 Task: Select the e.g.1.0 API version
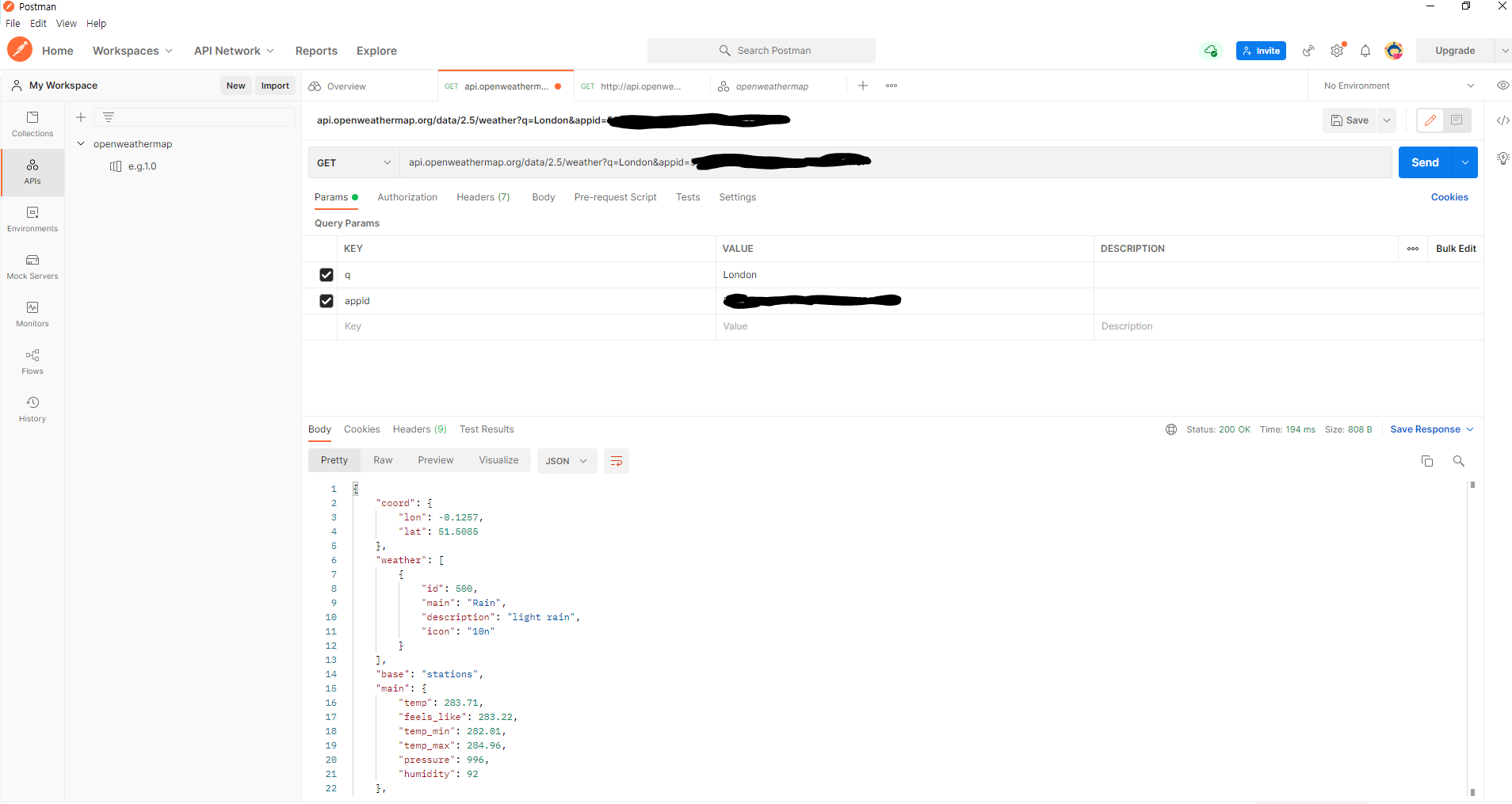pyautogui.click(x=142, y=166)
